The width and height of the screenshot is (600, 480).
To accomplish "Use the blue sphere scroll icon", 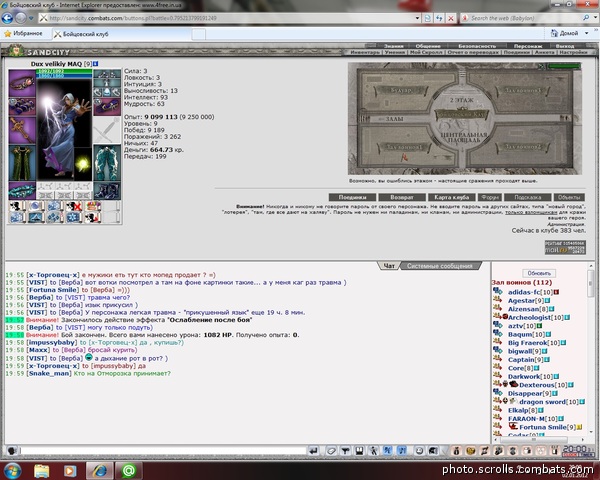I will (36, 206).
